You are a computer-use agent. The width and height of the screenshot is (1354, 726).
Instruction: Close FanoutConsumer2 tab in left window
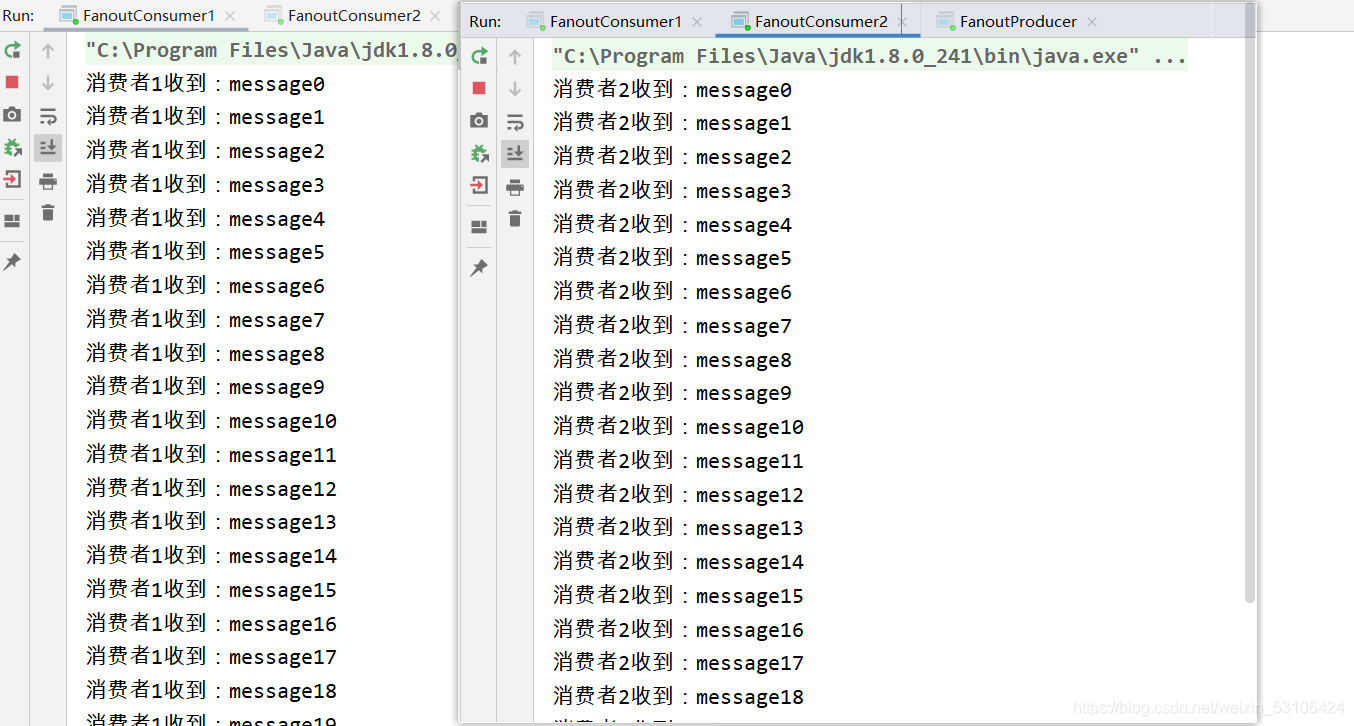click(437, 16)
